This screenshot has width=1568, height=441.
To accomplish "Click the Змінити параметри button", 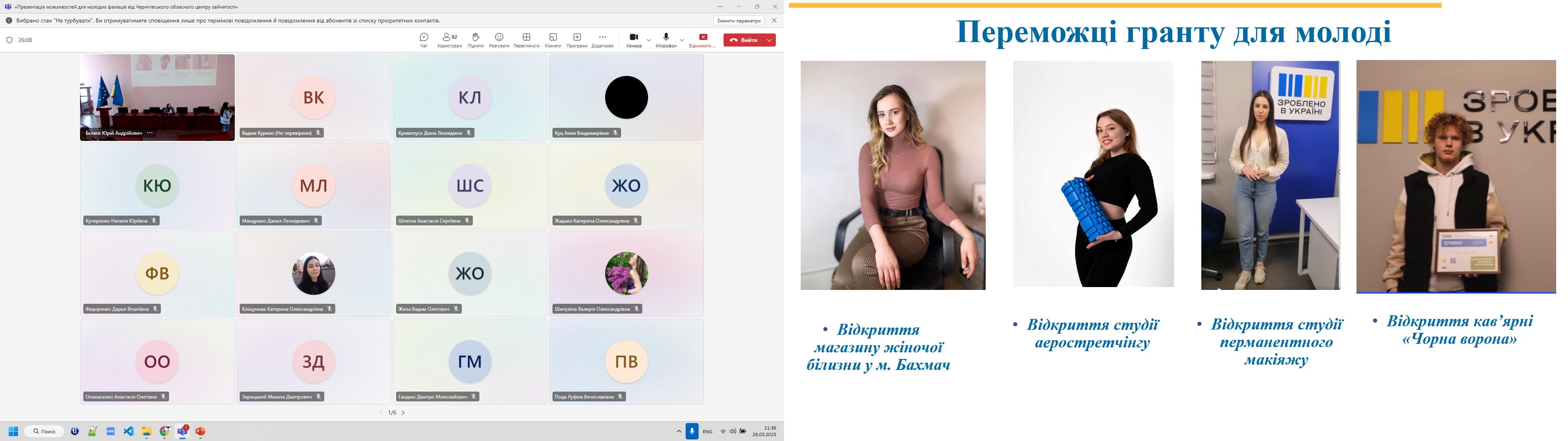I will tap(738, 21).
